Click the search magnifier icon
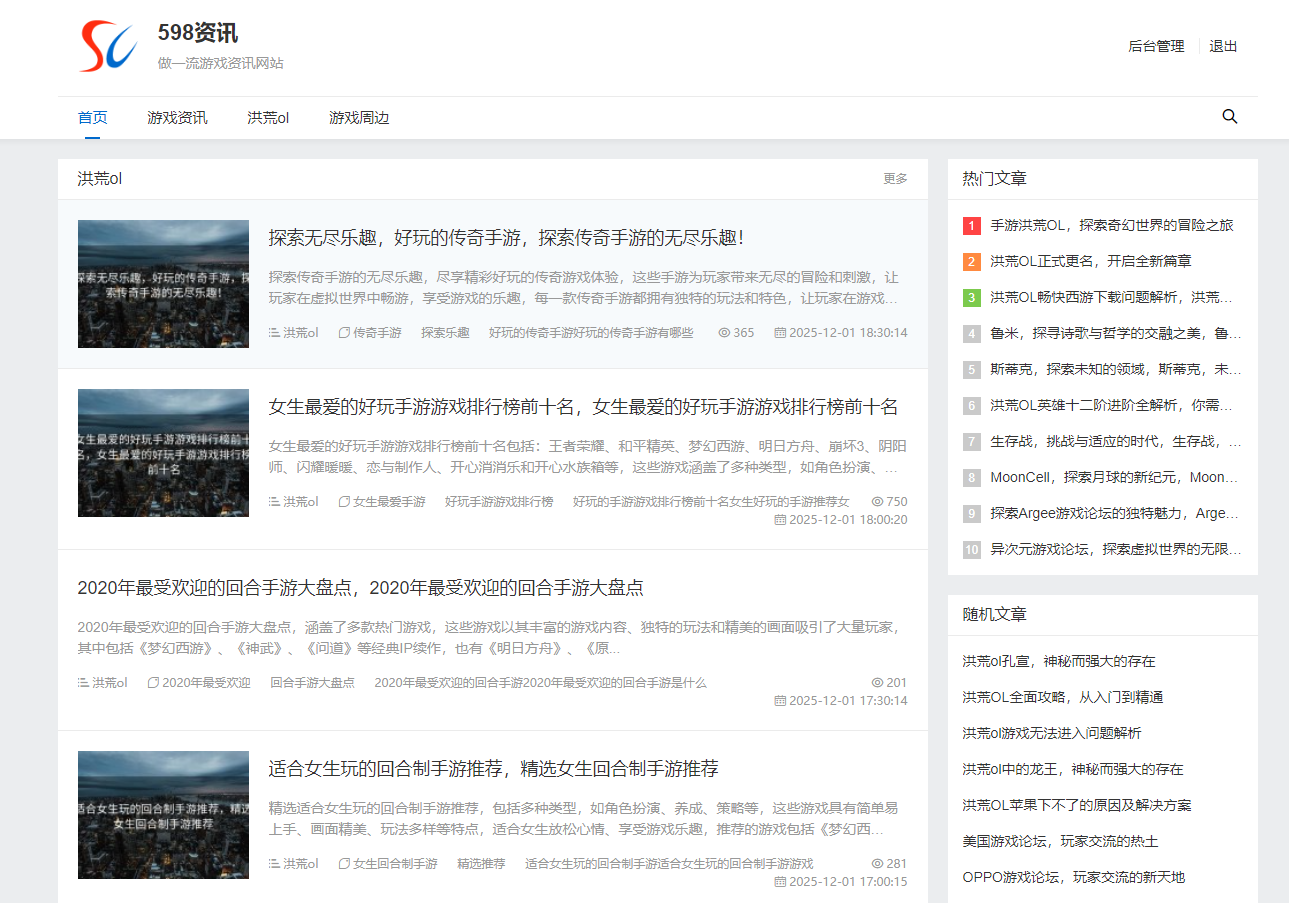1289x903 pixels. tap(1229, 117)
